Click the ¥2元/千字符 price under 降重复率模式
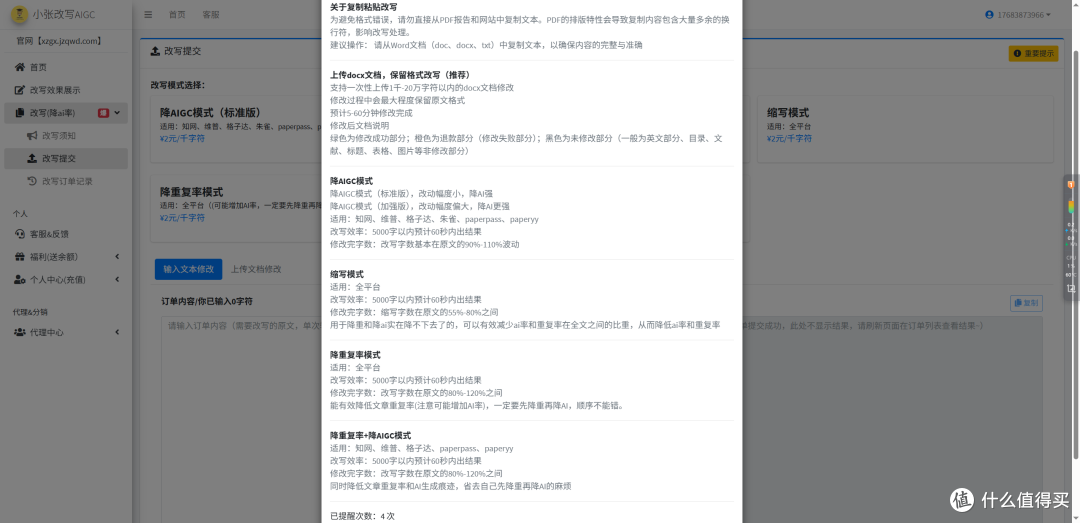This screenshot has height=523, width=1080. (x=183, y=218)
